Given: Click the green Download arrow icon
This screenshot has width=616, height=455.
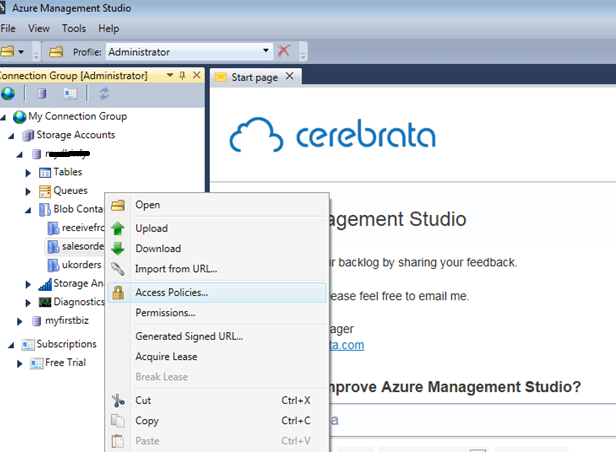Looking at the screenshot, I should pyautogui.click(x=117, y=248).
